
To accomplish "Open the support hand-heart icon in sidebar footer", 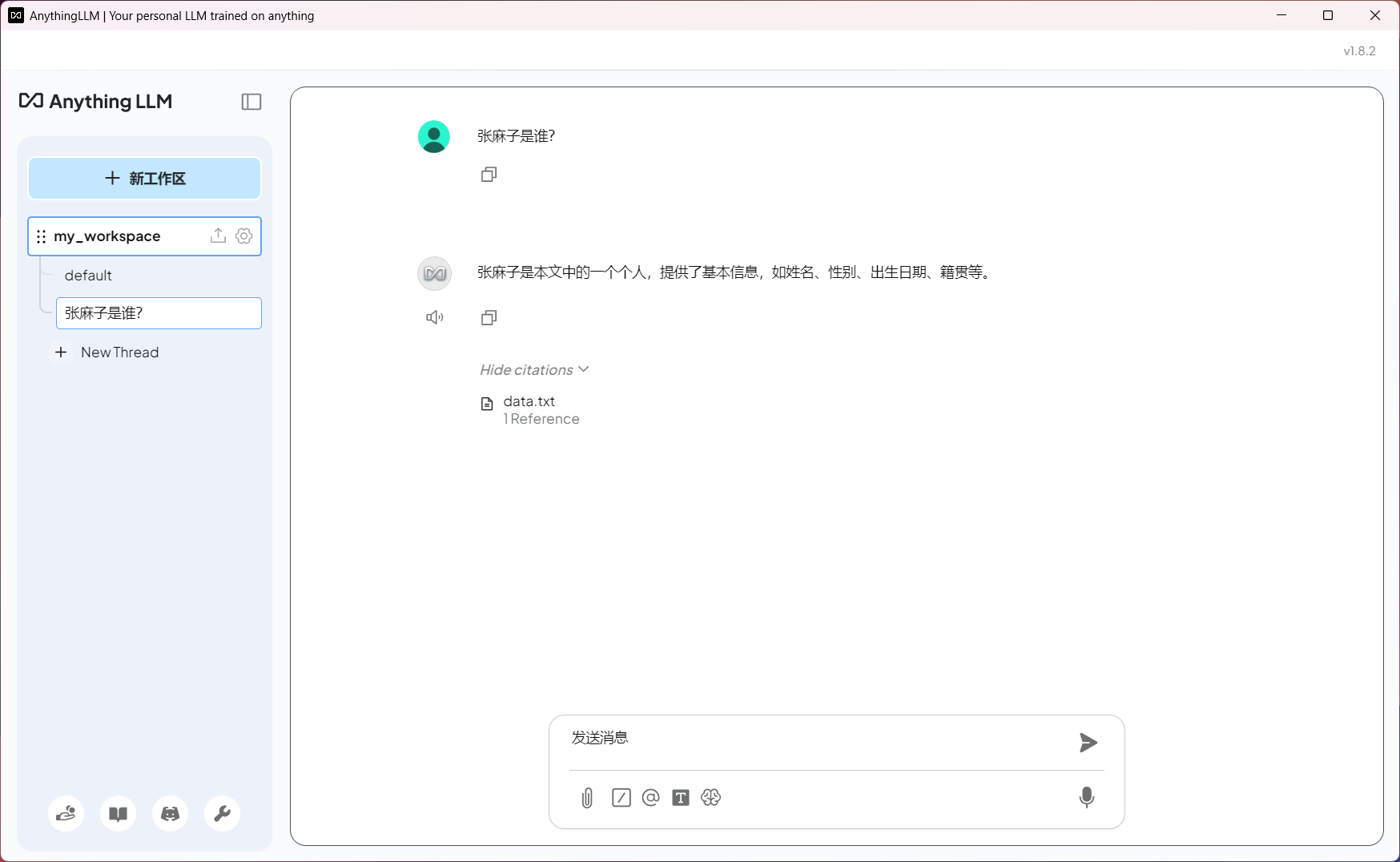I will point(66,814).
